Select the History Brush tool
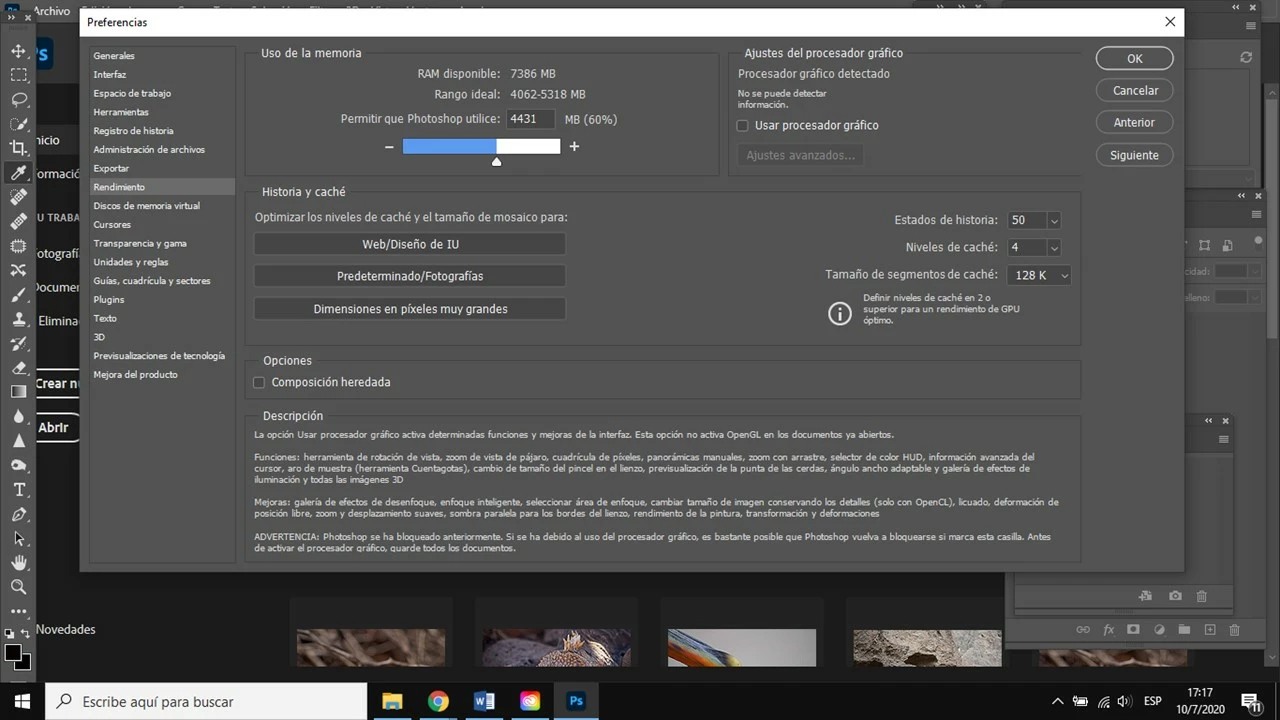This screenshot has width=1280, height=720. tap(18, 343)
